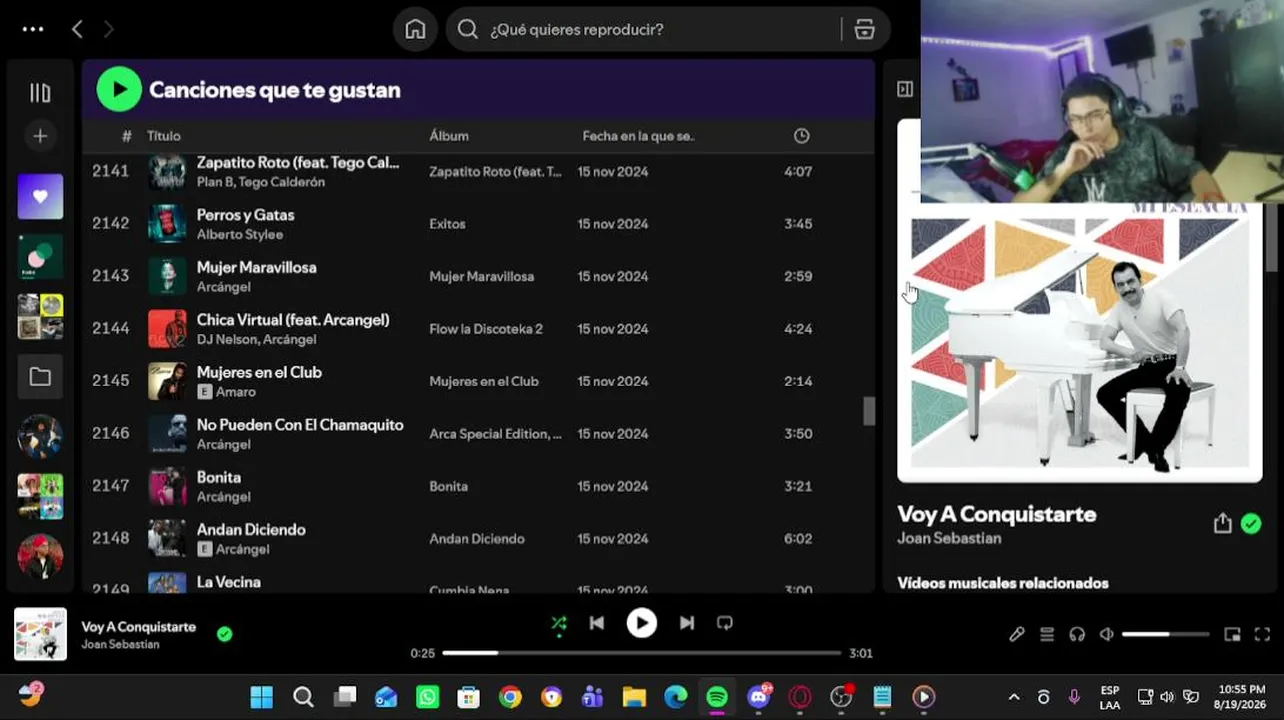The height and width of the screenshot is (720, 1284).
Task: Sort by 'Fecha en la que se..' column
Action: pos(638,136)
